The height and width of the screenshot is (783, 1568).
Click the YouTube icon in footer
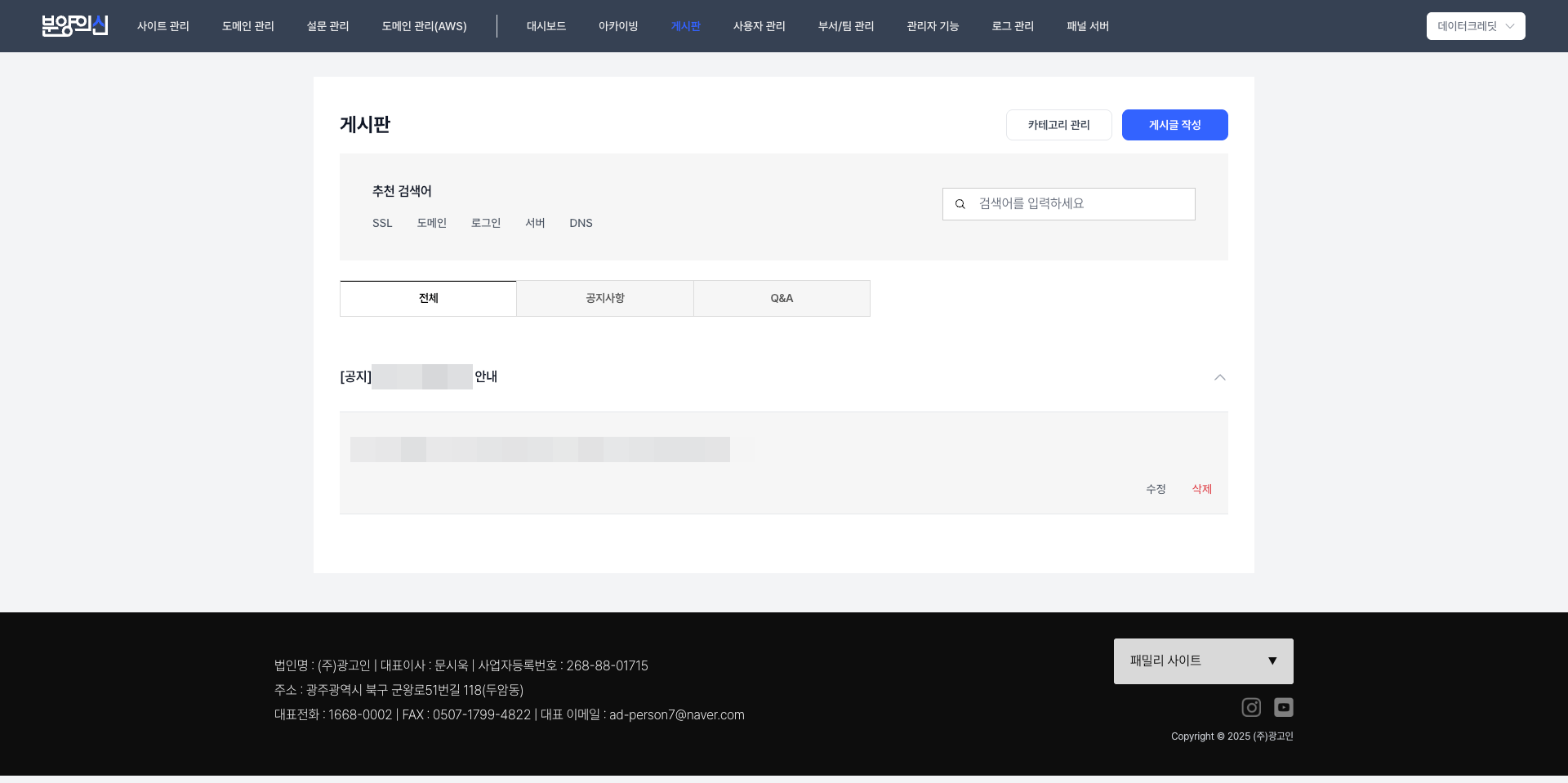[x=1283, y=707]
